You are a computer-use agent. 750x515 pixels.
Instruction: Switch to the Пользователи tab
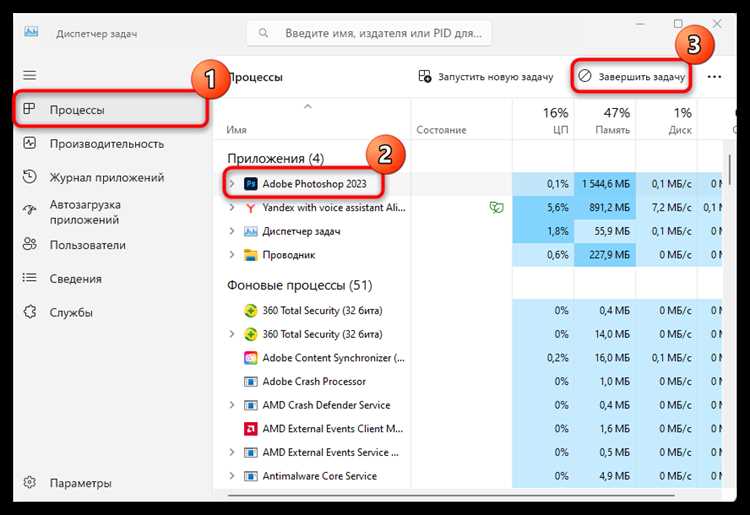111,245
